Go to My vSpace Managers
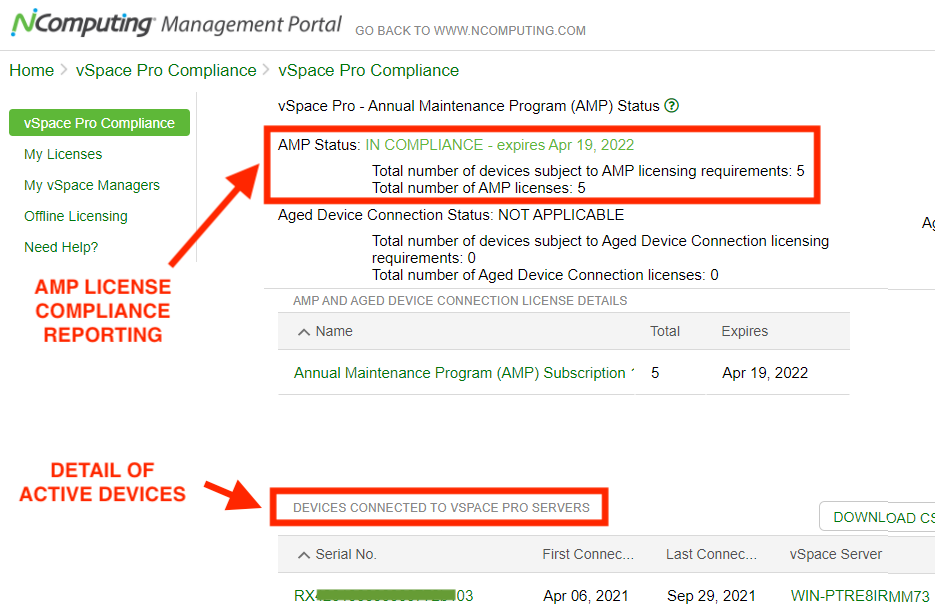The image size is (935, 613). (x=92, y=185)
